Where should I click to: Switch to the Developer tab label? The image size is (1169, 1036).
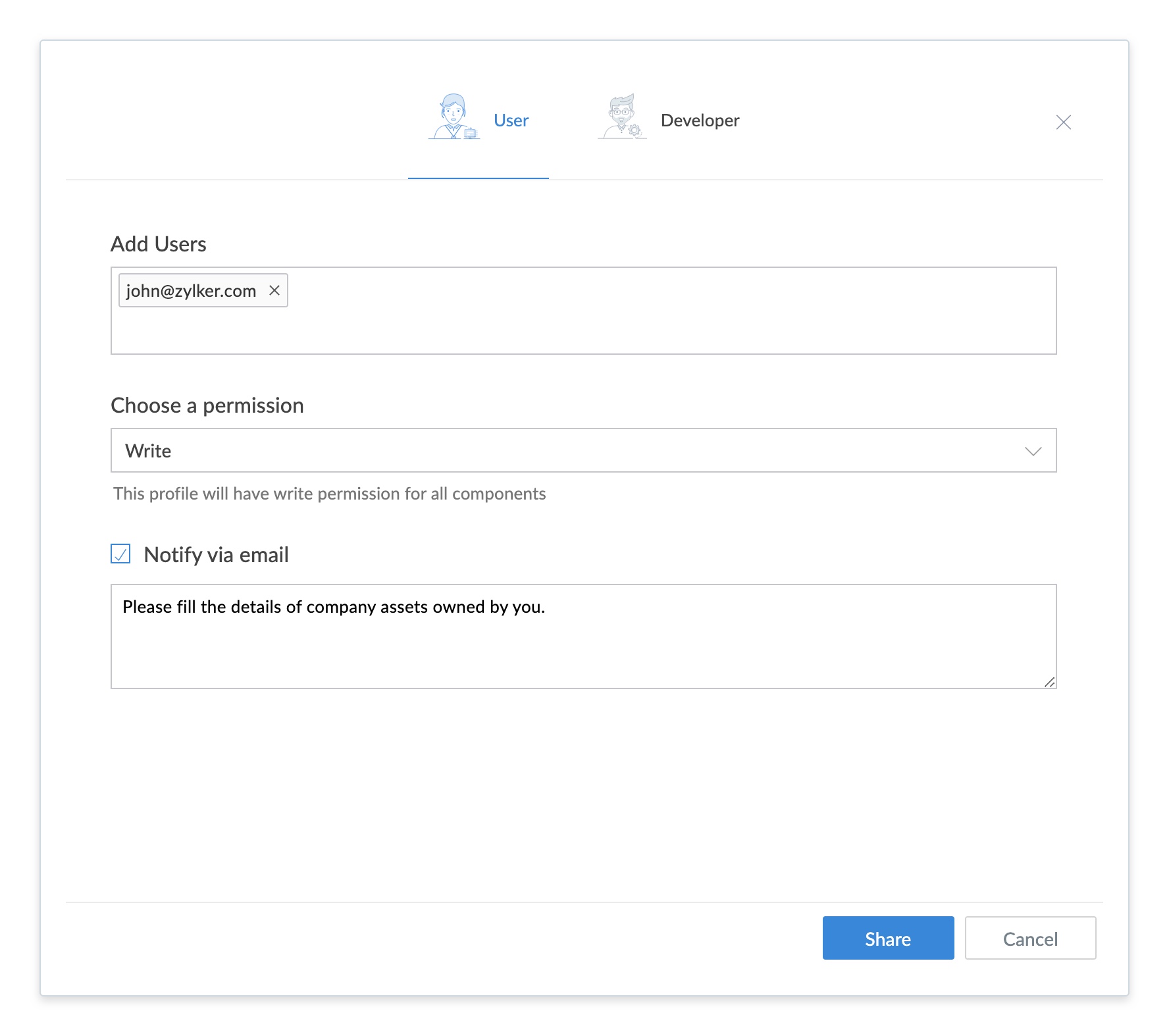(700, 120)
